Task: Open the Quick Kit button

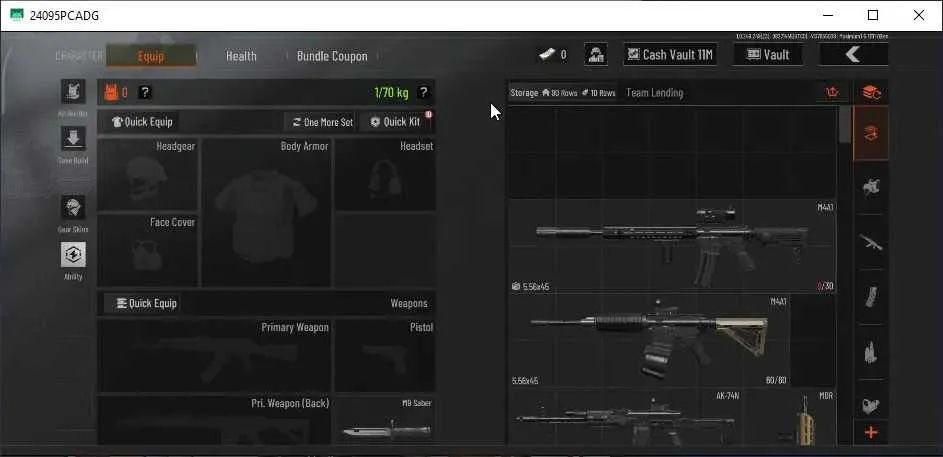Action: 396,122
